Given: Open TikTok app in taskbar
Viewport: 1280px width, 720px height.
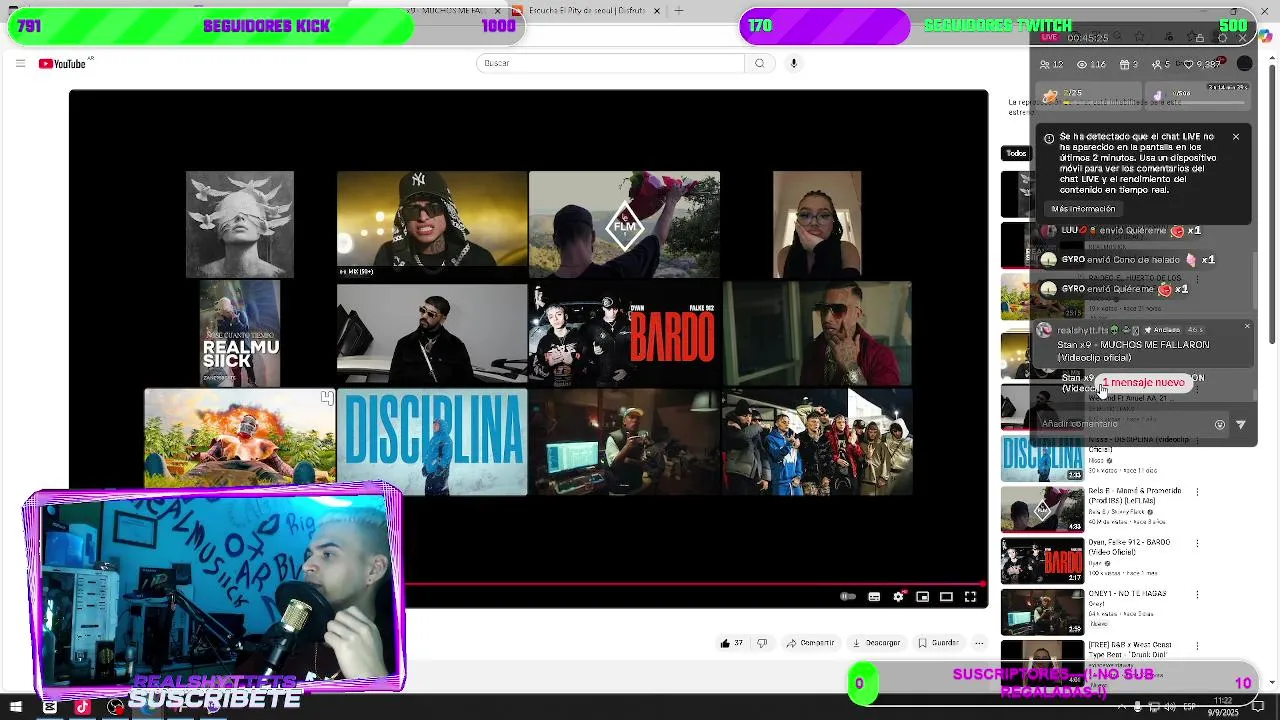Looking at the screenshot, I should pyautogui.click(x=82, y=707).
